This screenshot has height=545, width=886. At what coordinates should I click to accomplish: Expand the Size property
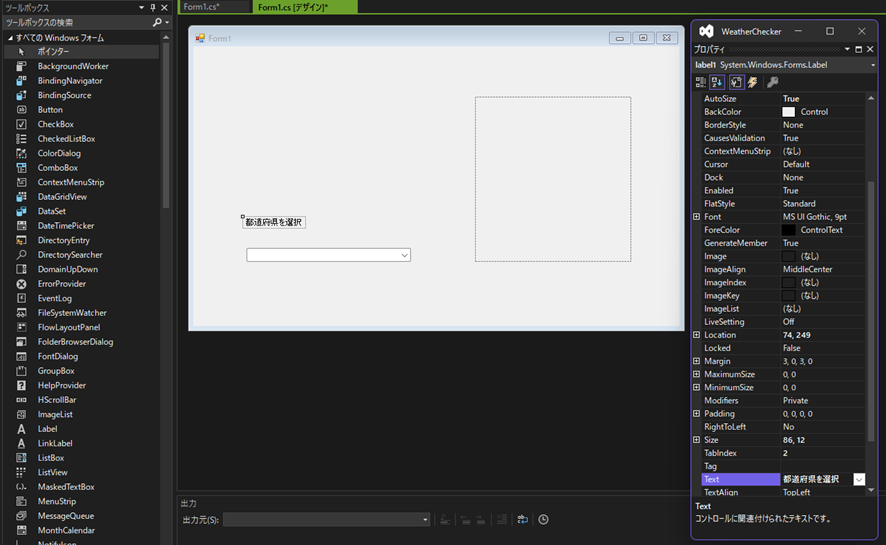(696, 440)
